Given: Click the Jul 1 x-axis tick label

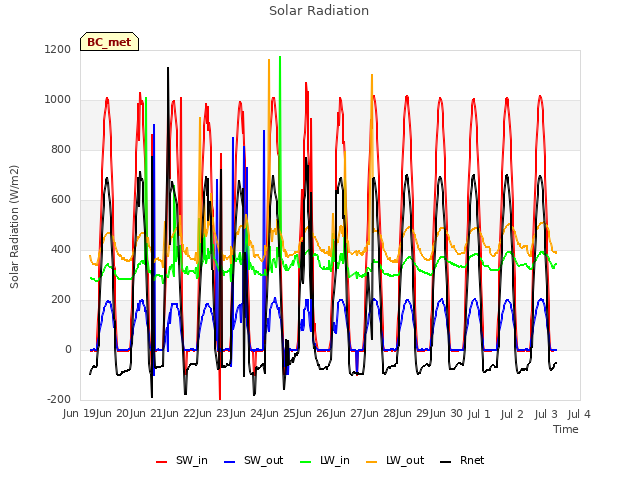Looking at the screenshot, I should click(479, 414).
